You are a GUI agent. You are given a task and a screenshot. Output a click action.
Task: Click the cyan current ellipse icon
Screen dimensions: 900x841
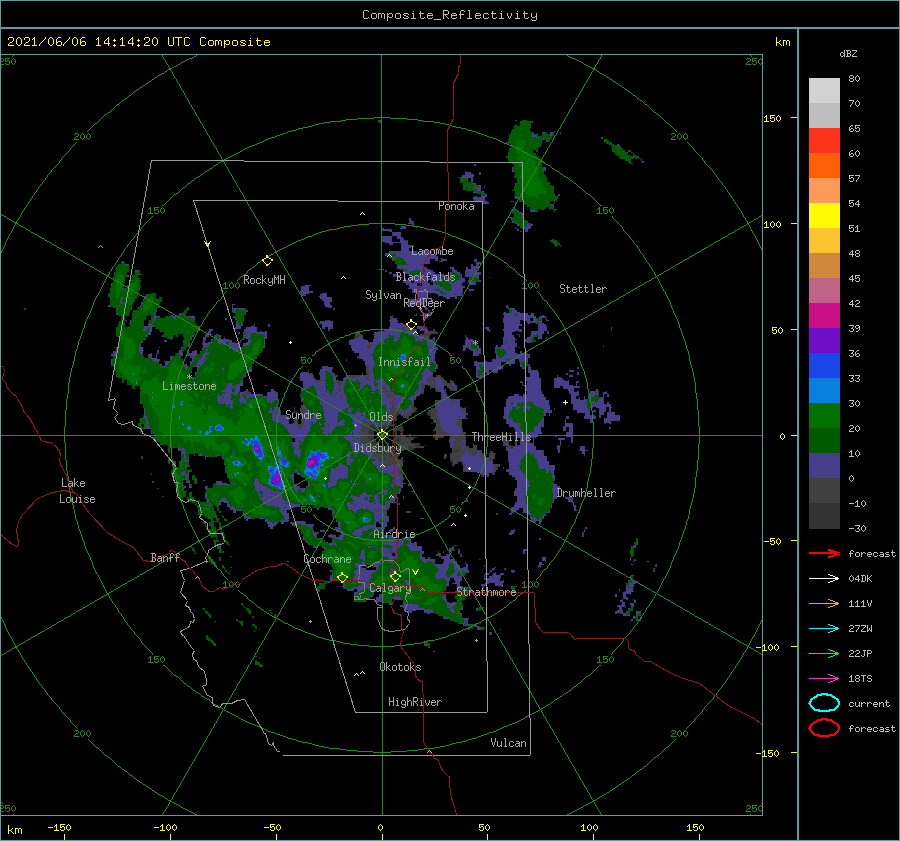pyautogui.click(x=824, y=703)
